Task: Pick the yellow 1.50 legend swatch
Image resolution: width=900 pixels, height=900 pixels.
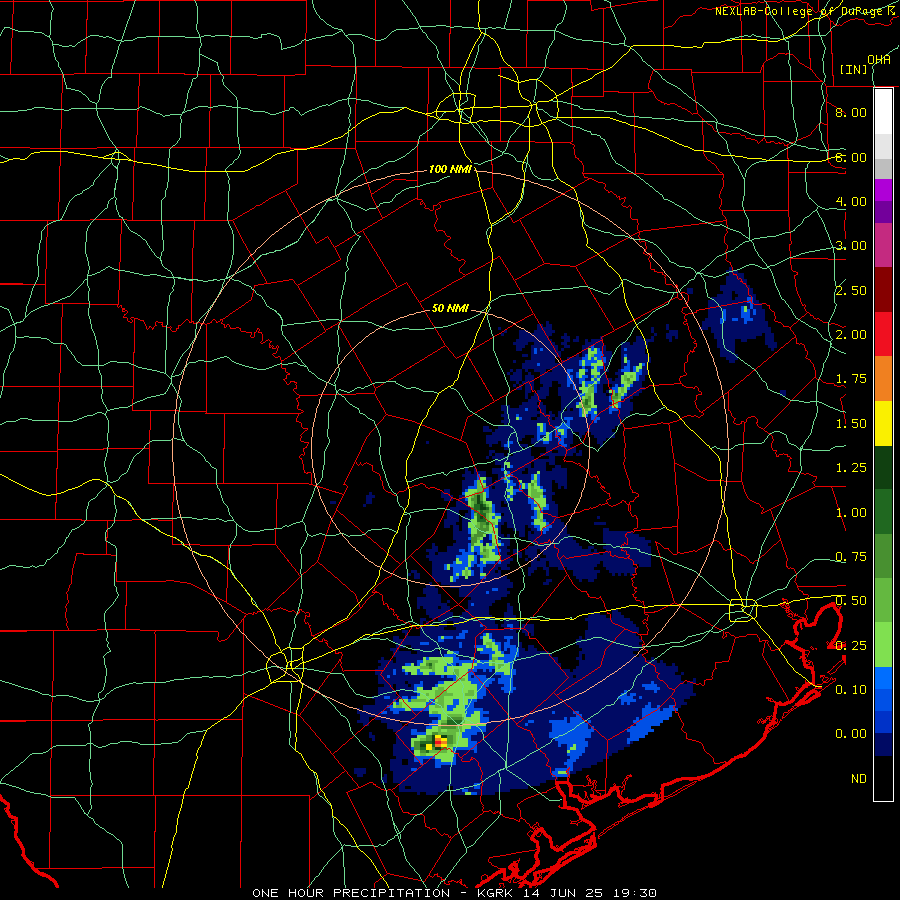Action: [883, 423]
